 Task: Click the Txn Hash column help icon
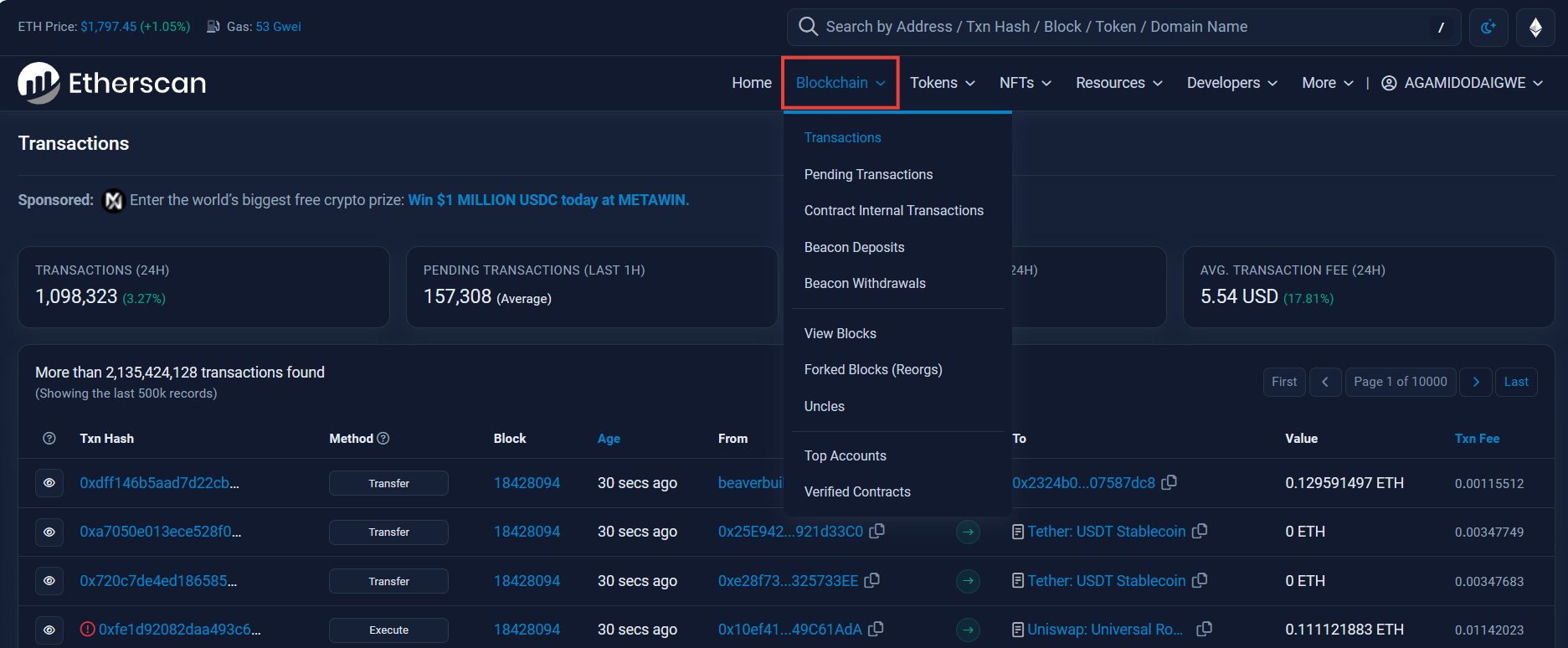point(49,439)
